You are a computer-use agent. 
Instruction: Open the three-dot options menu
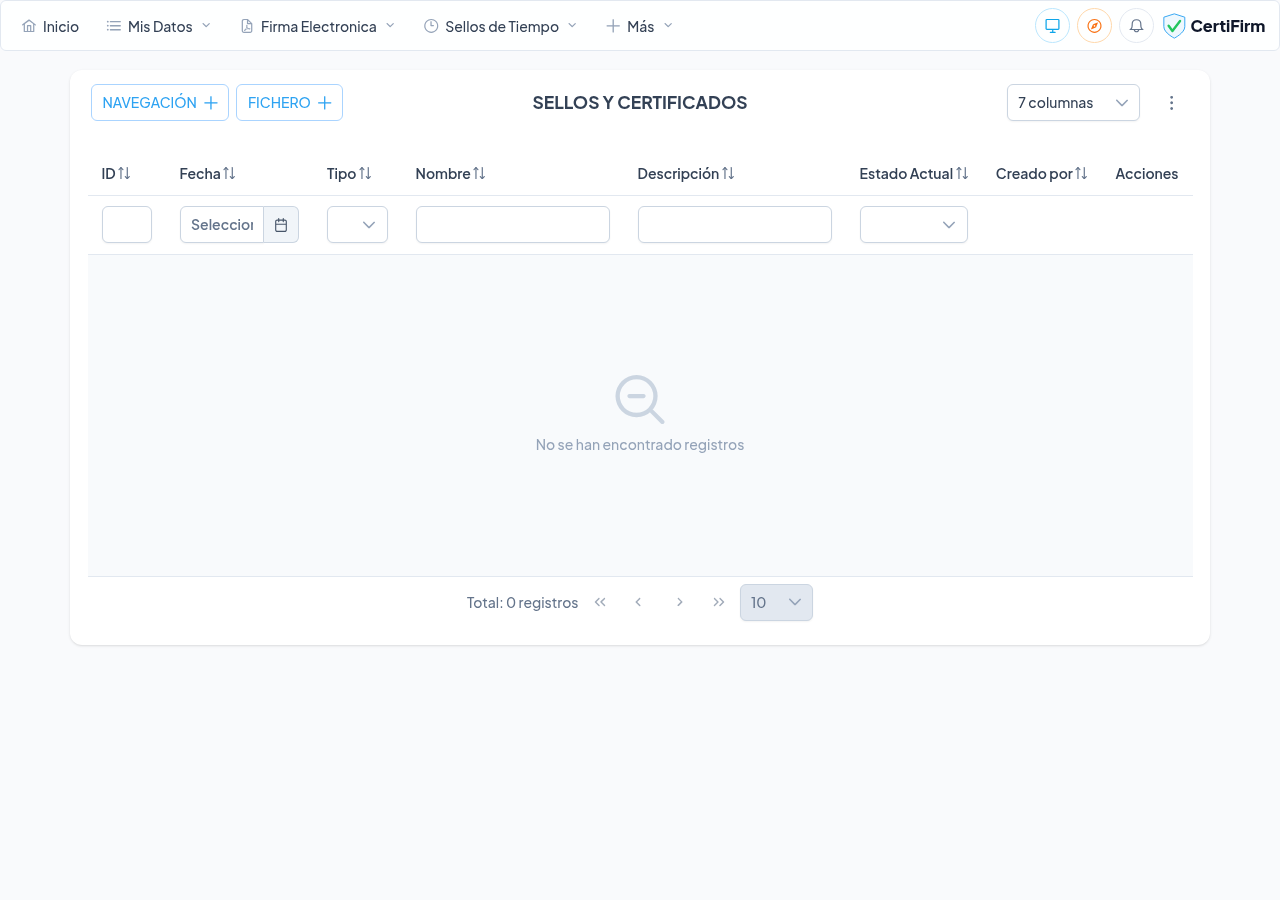click(x=1172, y=103)
